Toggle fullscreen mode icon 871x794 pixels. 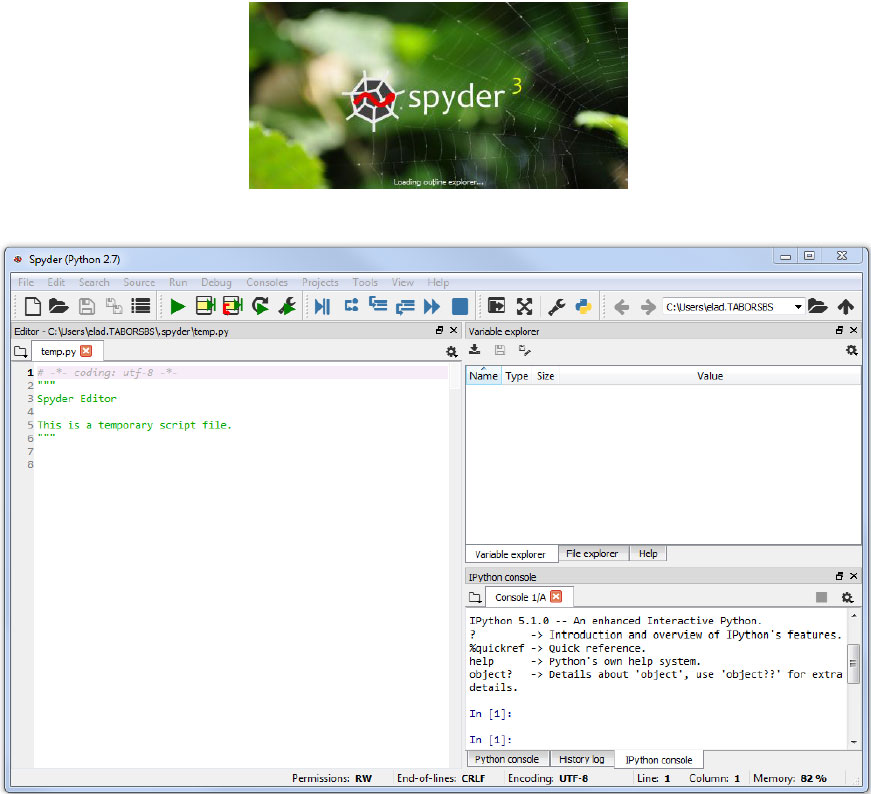524,306
